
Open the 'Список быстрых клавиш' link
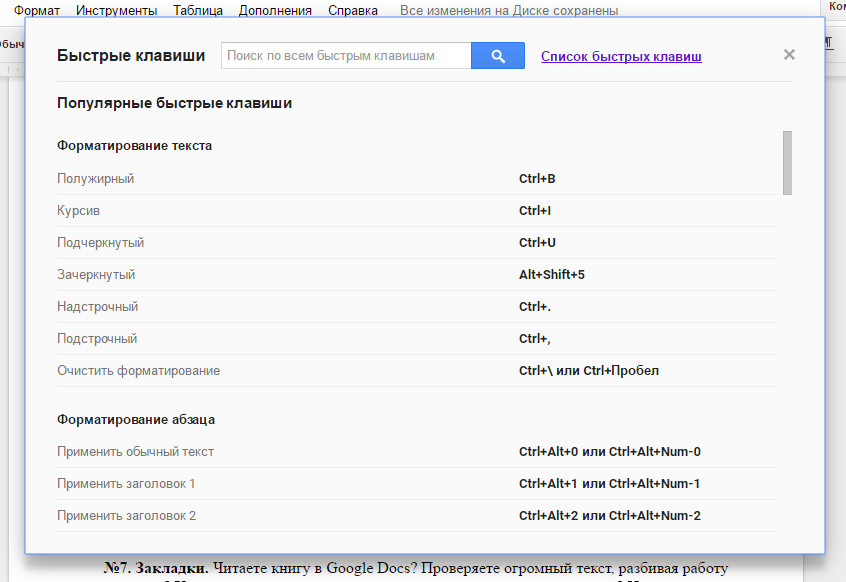coord(621,56)
